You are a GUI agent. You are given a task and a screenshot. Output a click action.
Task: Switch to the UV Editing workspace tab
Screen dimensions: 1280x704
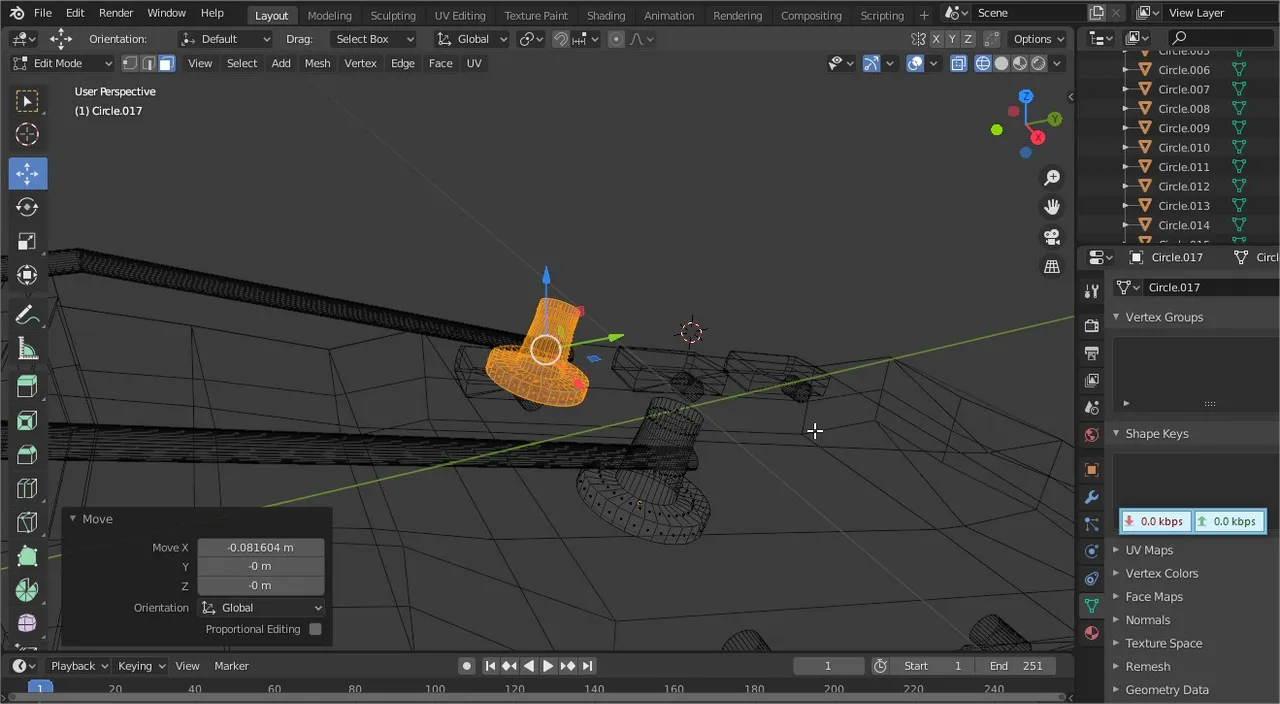[x=460, y=15]
